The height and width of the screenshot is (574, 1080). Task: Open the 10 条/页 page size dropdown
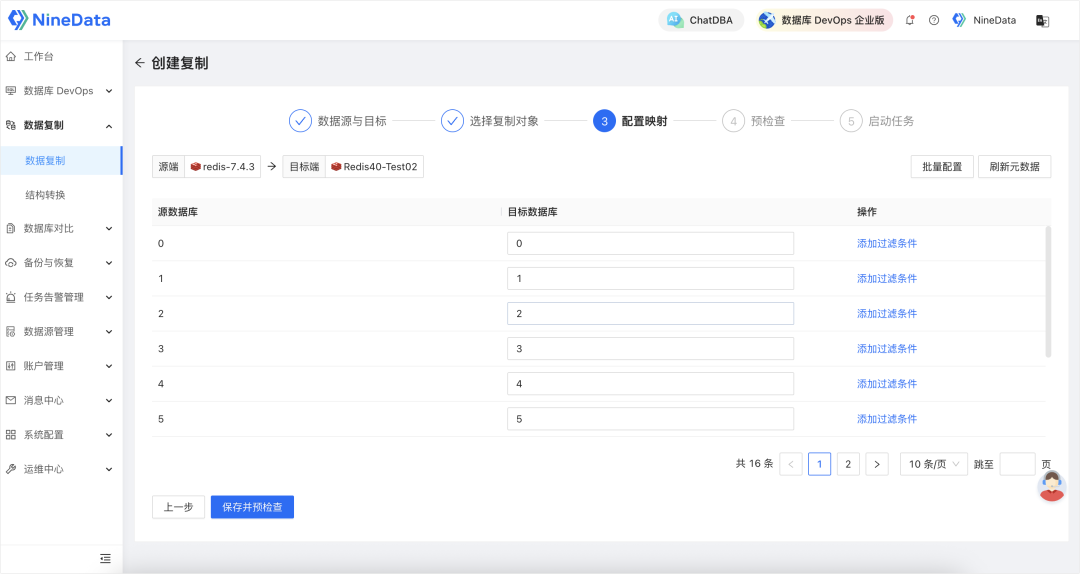coord(933,464)
